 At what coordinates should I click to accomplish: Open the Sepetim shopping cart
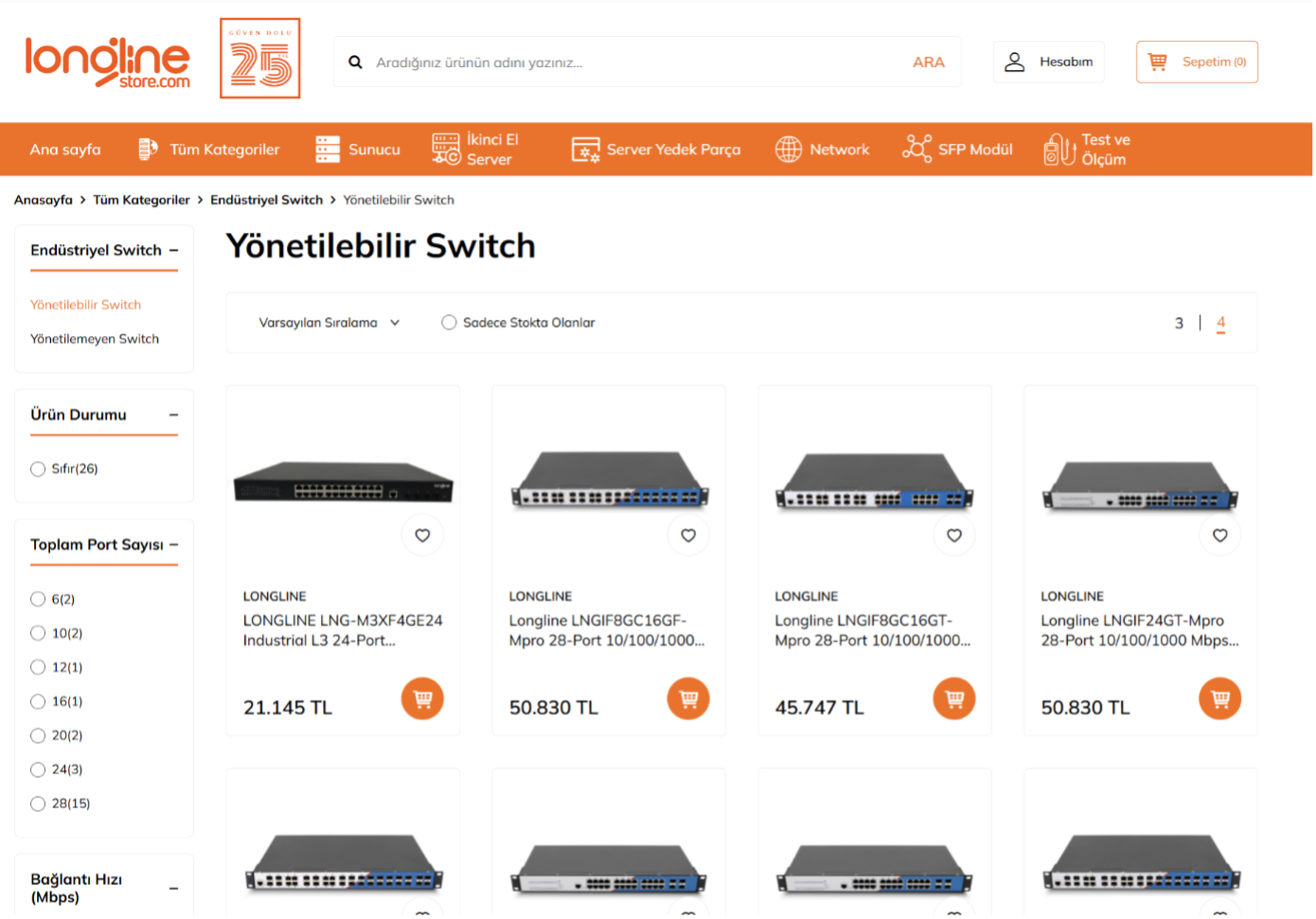coord(1197,62)
